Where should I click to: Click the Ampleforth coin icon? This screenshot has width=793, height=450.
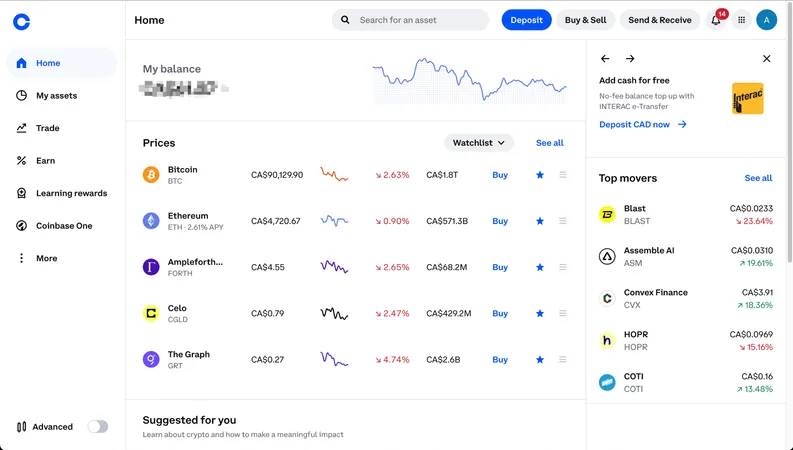151,267
